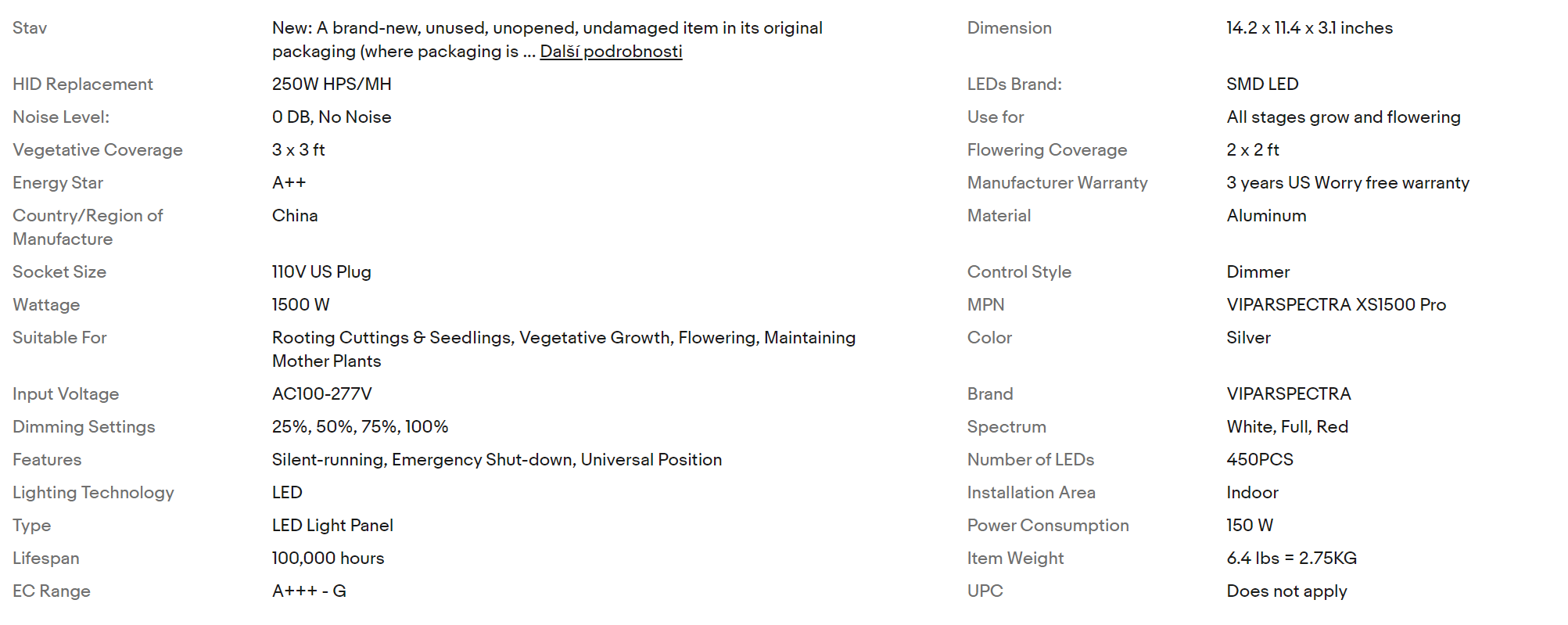Open the "Další podrobnosti" link

[611, 52]
